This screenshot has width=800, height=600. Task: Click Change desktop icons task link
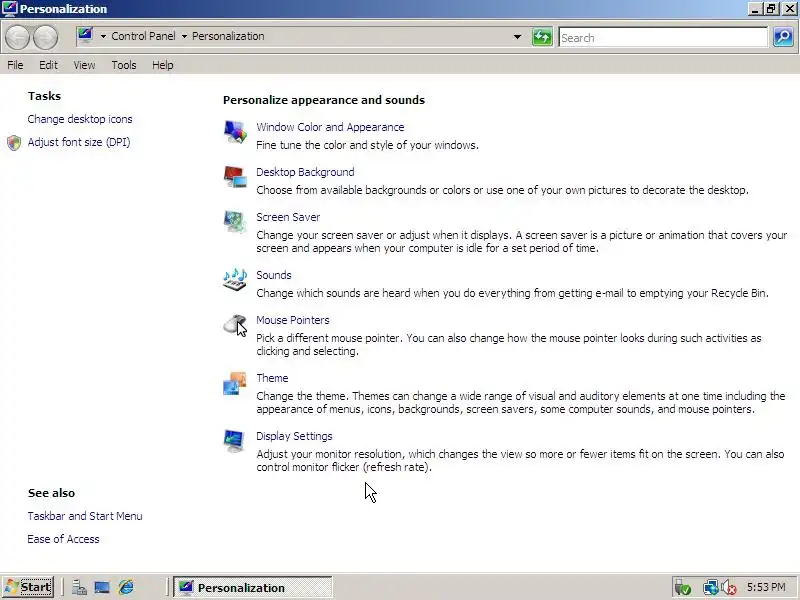80,119
